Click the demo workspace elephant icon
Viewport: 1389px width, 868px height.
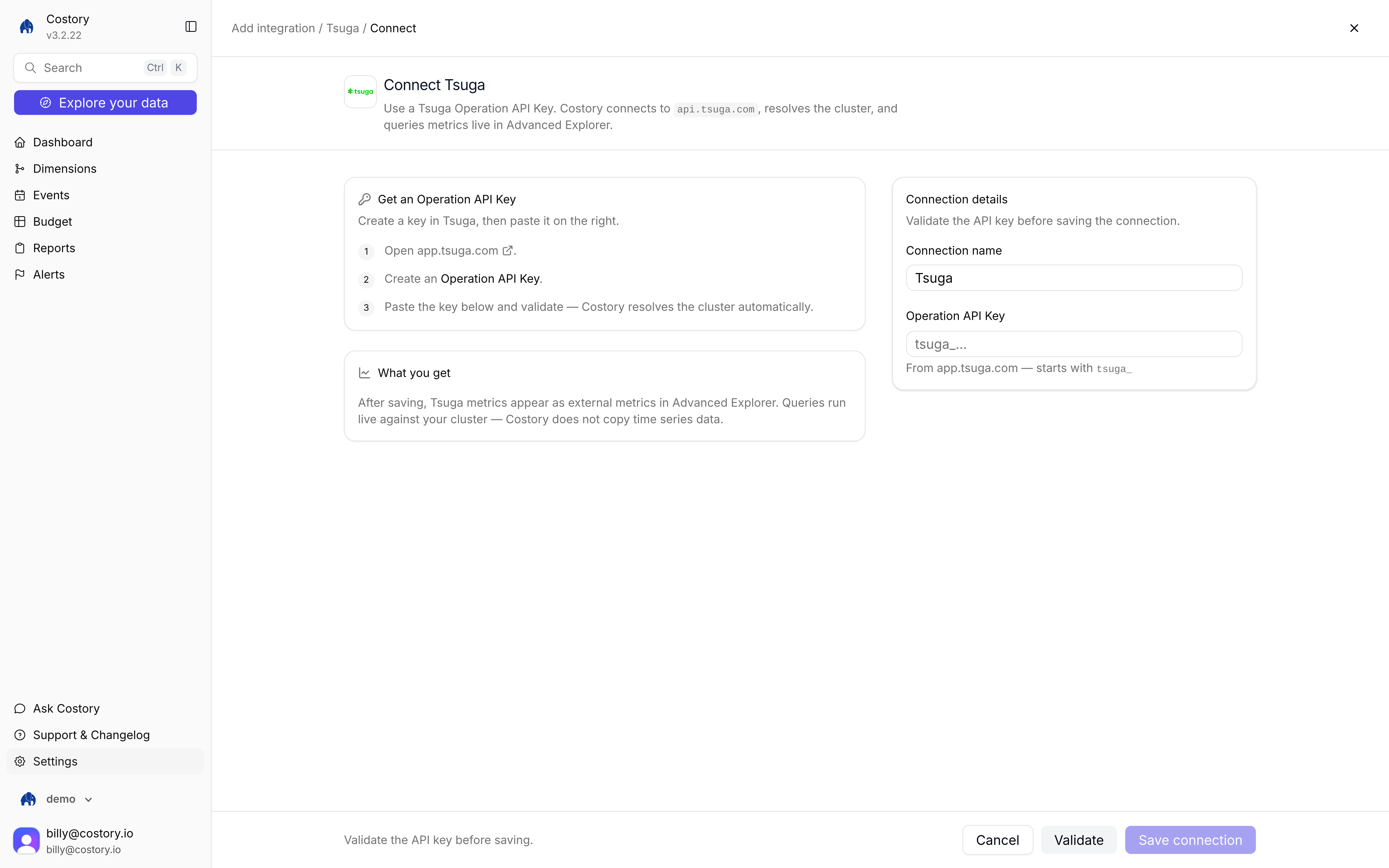[x=28, y=799]
